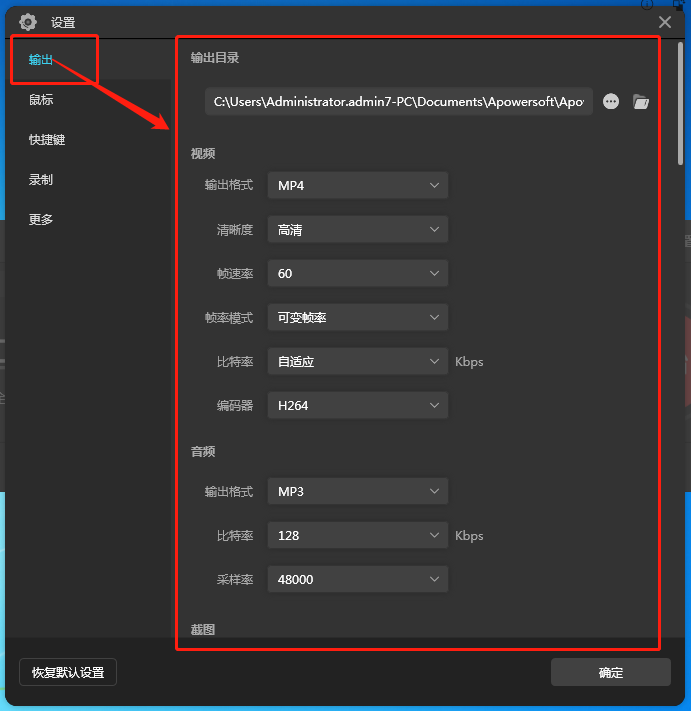Viewport: 691px width, 711px height.
Task: Open the output folder icon
Action: 641,102
